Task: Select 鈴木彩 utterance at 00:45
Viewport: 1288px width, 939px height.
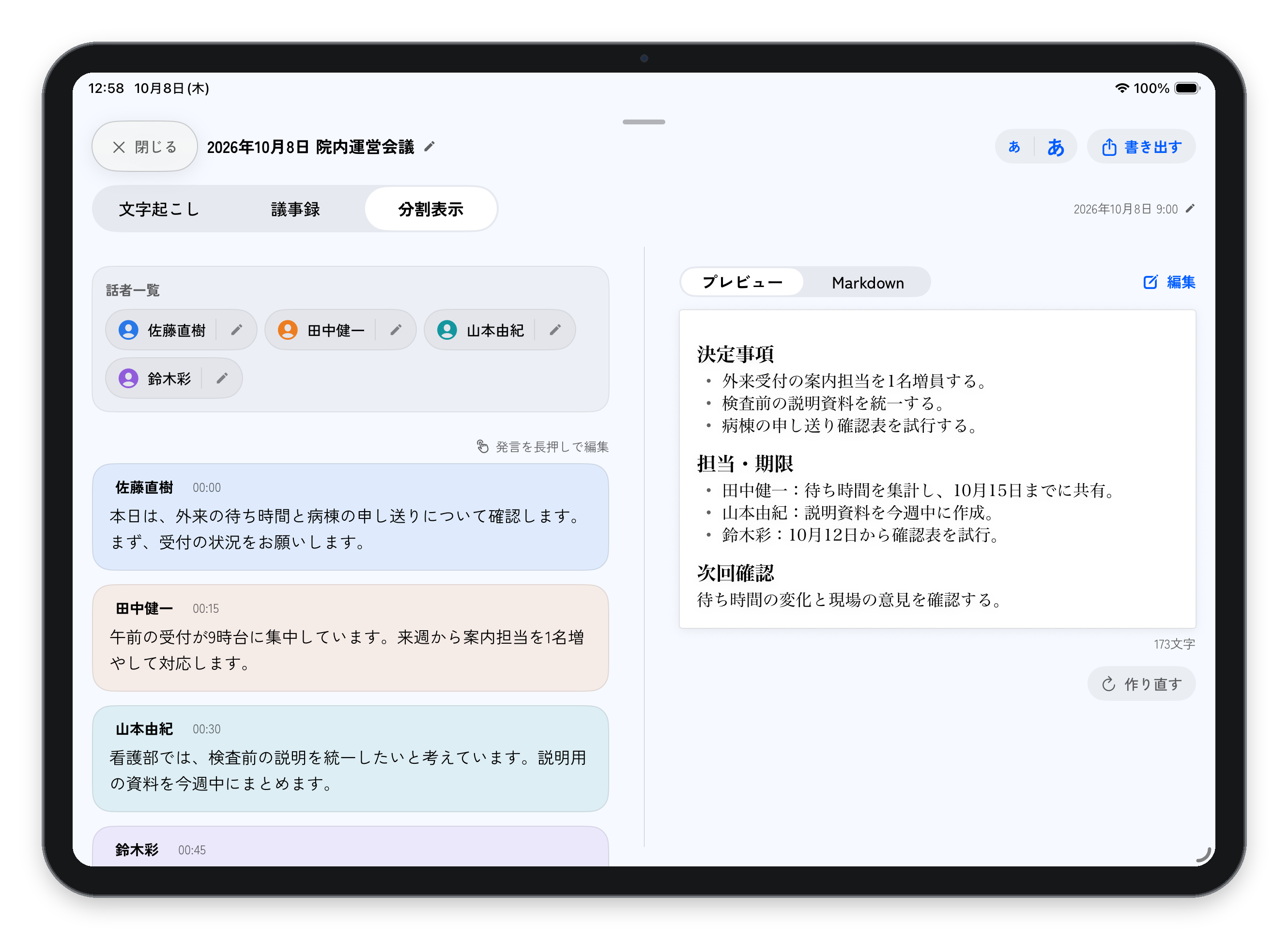Action: coord(350,847)
